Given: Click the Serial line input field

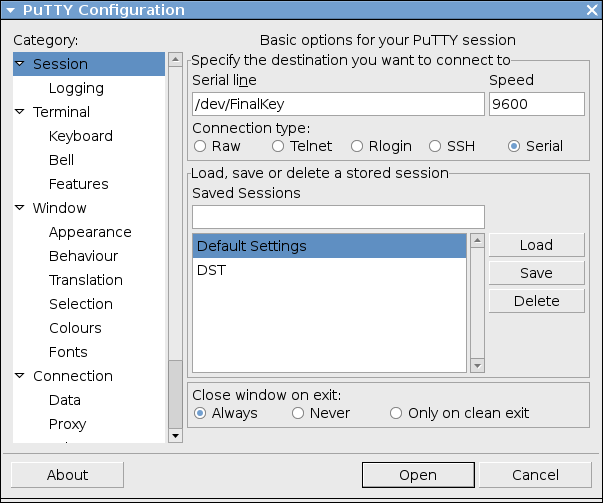Looking at the screenshot, I should tap(338, 104).
